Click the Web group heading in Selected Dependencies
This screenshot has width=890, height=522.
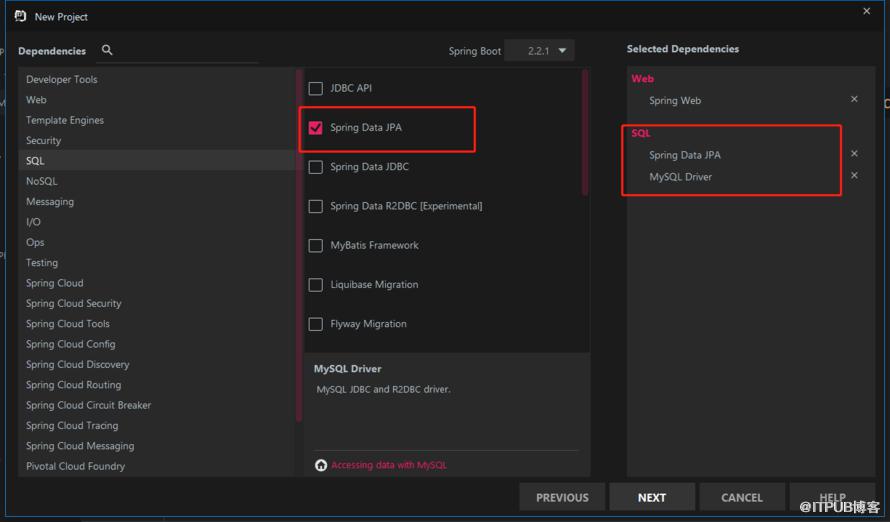(643, 79)
